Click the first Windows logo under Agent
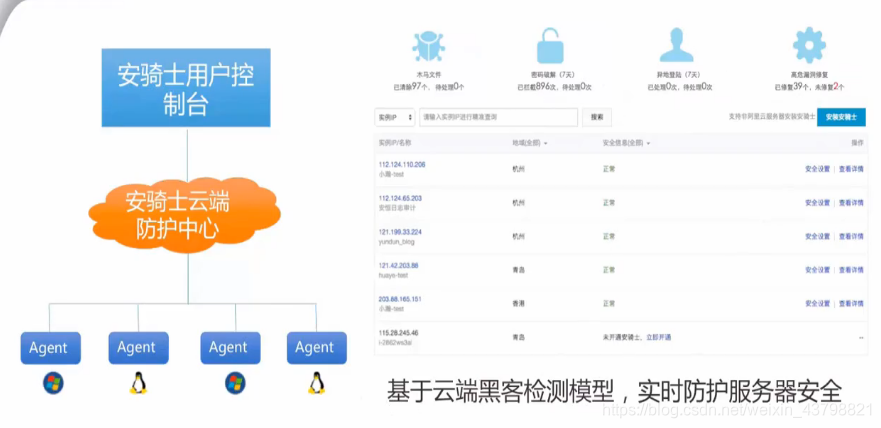This screenshot has width=881, height=428. 53,383
